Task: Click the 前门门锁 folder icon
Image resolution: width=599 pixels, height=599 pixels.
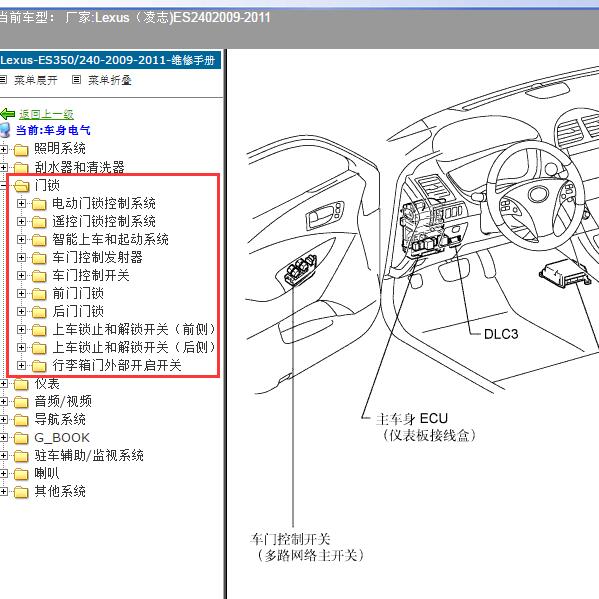Action: point(39,293)
